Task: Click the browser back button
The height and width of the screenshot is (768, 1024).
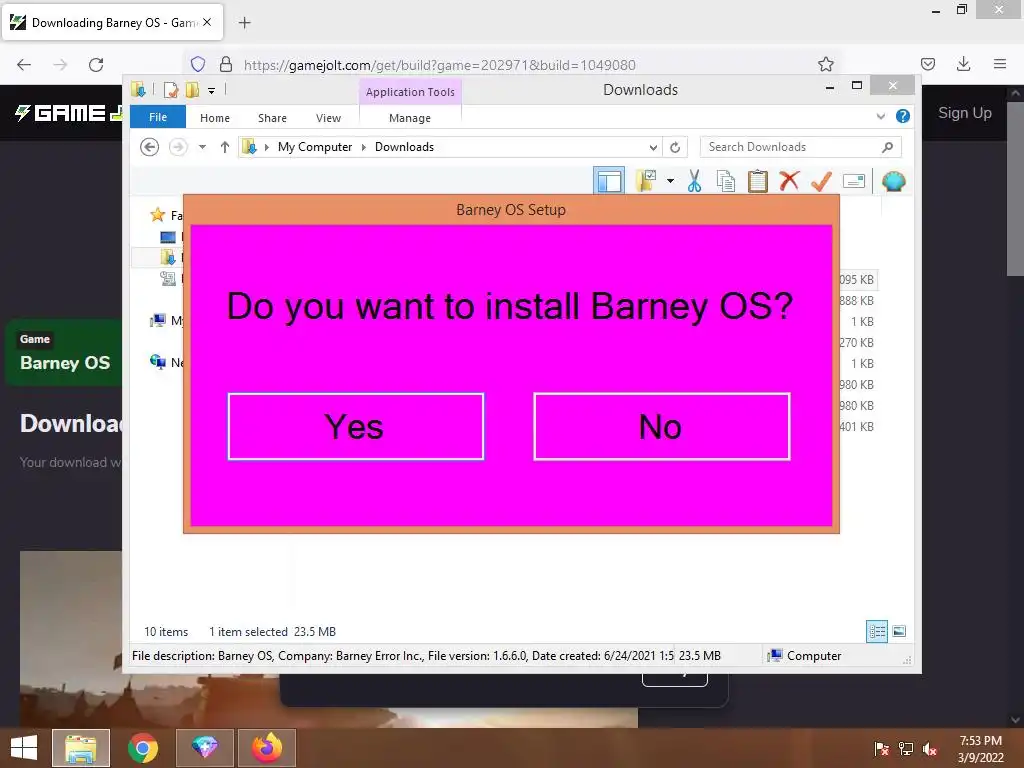Action: [24, 65]
